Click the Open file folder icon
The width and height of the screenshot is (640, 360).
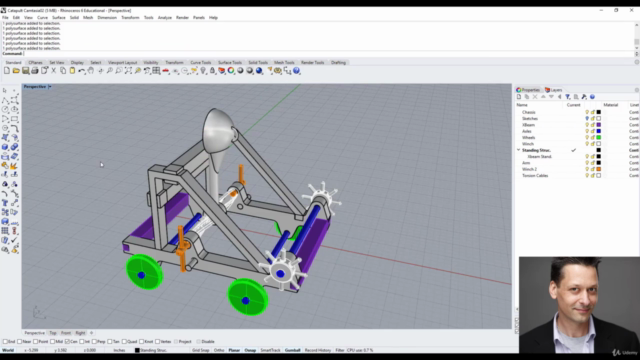pyautogui.click(x=16, y=71)
